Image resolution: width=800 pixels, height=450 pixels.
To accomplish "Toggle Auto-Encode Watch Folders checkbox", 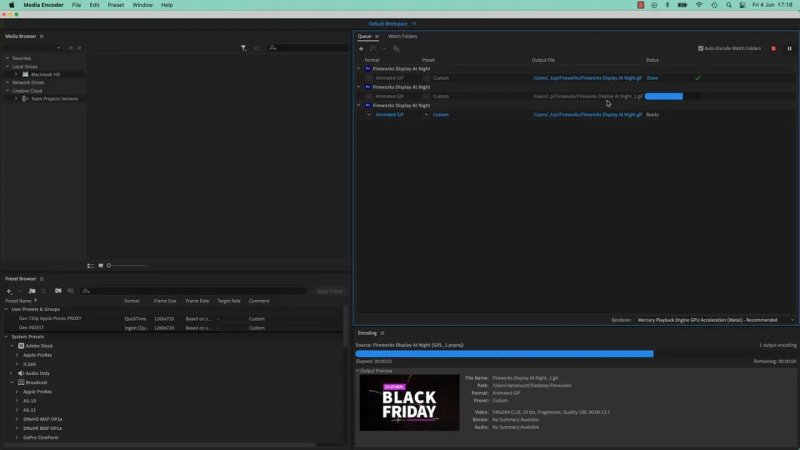I will (x=701, y=48).
